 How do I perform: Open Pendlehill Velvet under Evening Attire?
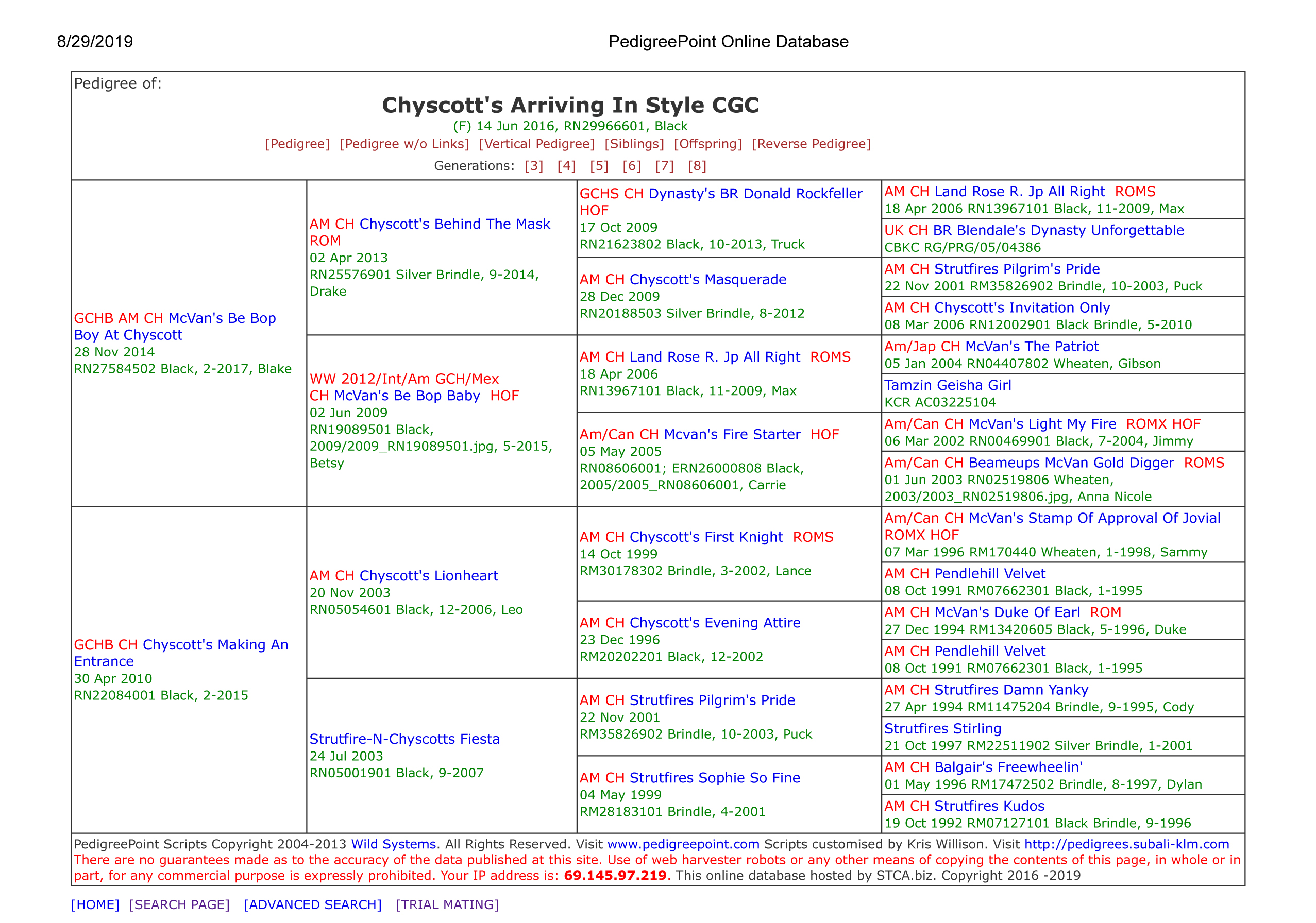(x=990, y=651)
